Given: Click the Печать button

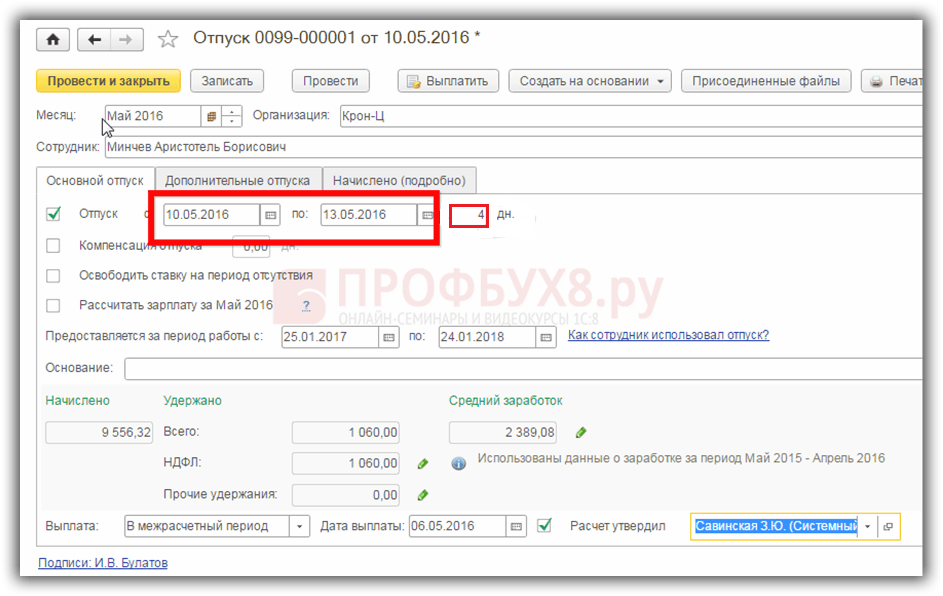Looking at the screenshot, I should (892, 81).
